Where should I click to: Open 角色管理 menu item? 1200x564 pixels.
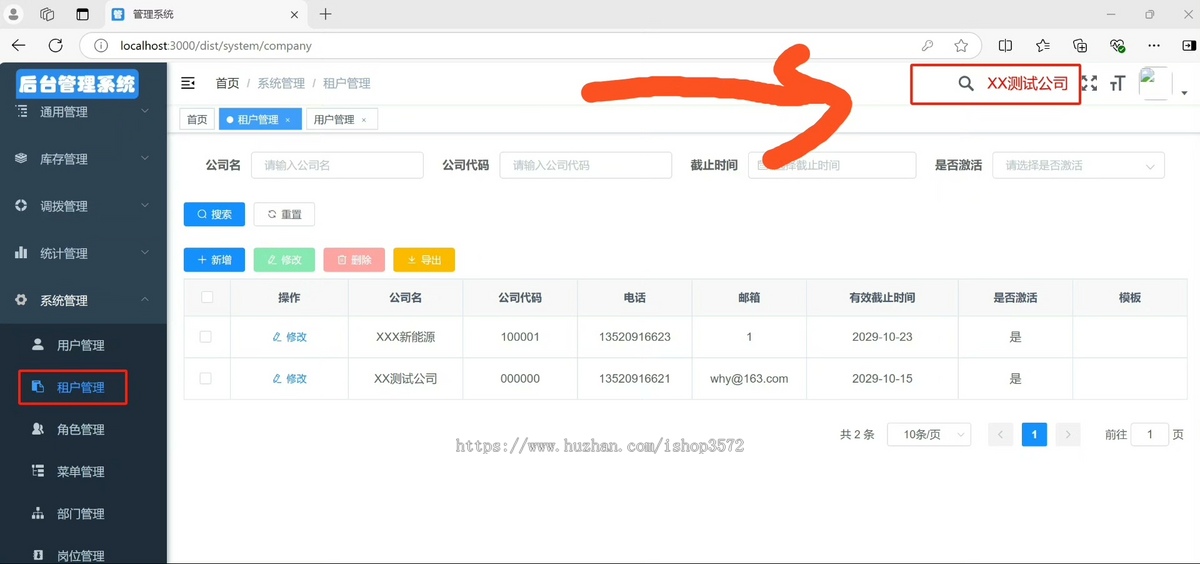click(83, 429)
